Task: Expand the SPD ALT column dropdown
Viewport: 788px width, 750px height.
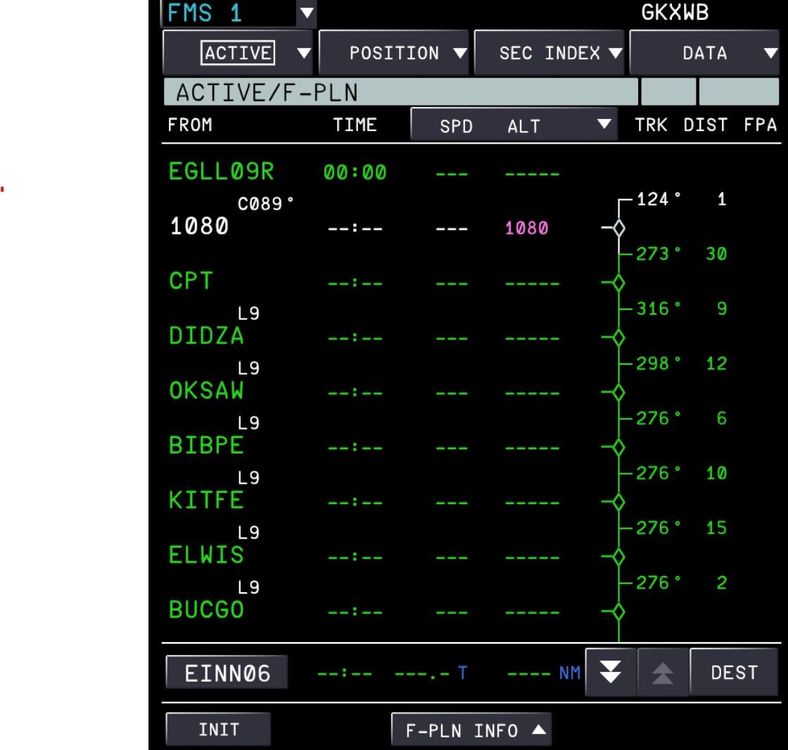Action: [x=514, y=126]
